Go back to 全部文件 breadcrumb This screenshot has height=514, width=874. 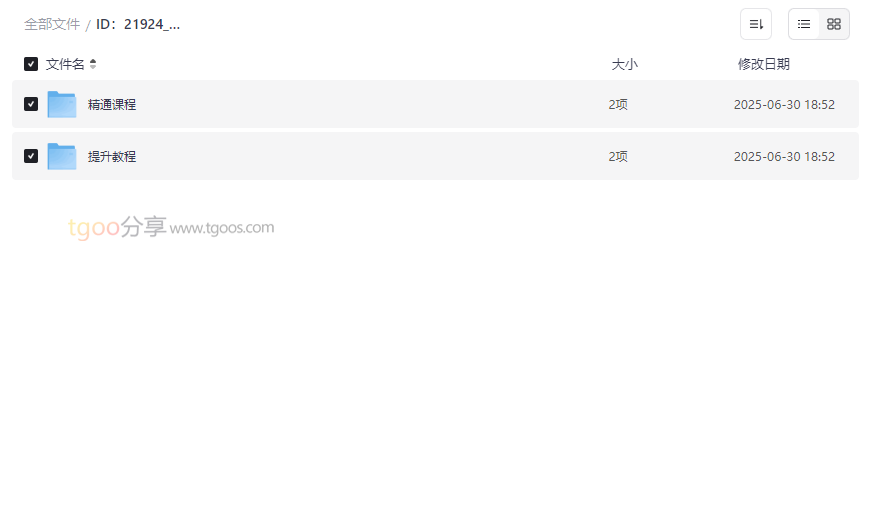(x=52, y=24)
